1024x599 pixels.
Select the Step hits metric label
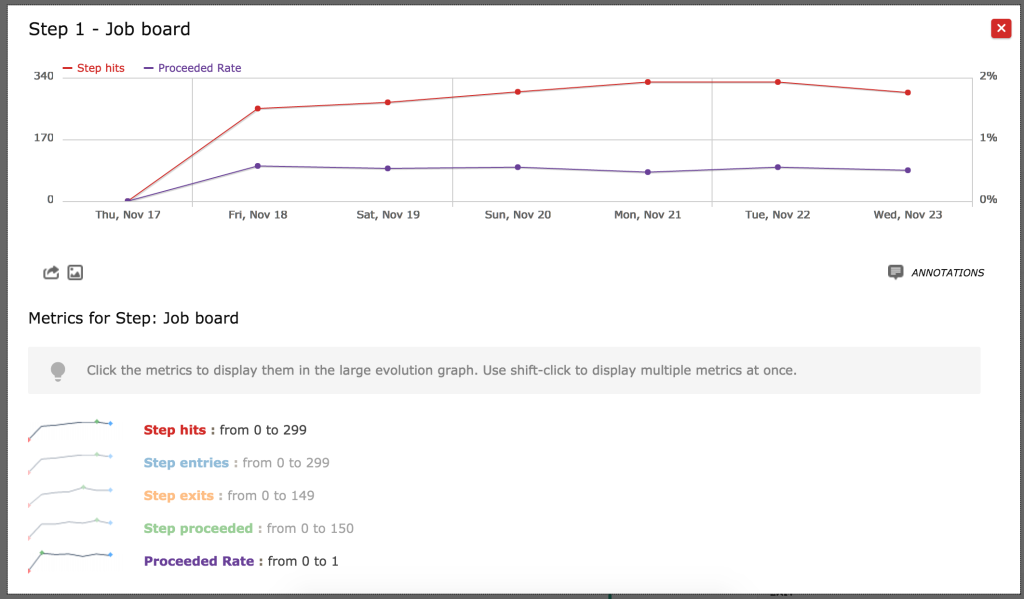tap(174, 429)
